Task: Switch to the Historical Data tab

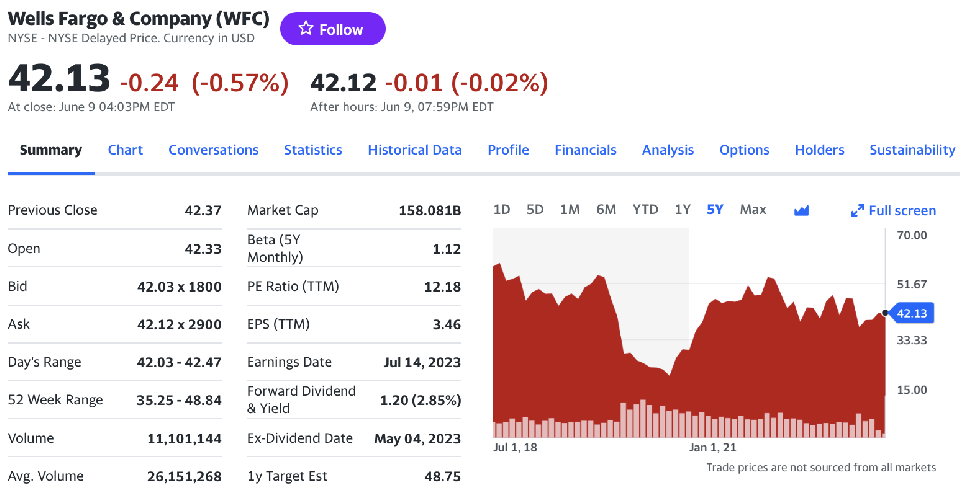Action: coord(415,150)
